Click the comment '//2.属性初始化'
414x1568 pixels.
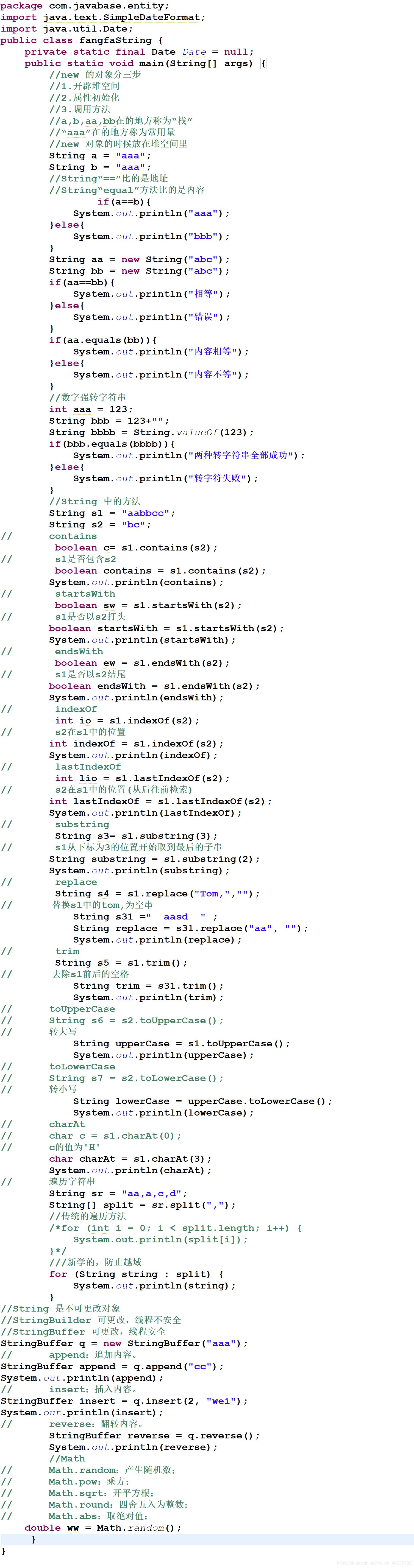[85, 98]
